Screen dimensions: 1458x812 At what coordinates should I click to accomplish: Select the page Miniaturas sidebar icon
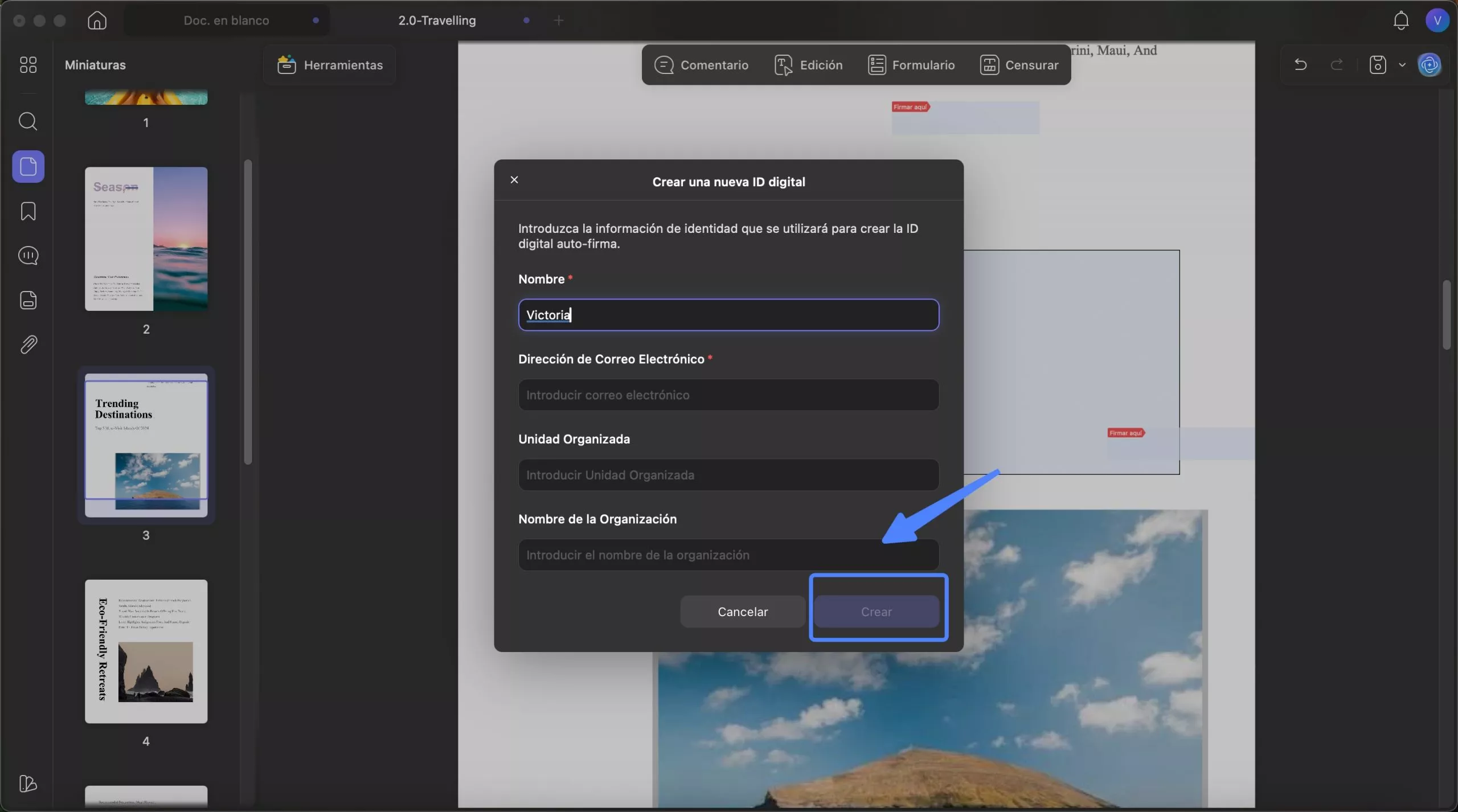tap(28, 166)
